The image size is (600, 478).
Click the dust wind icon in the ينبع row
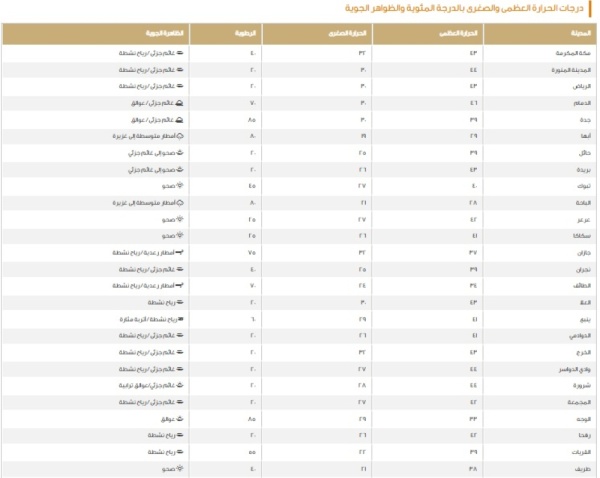(181, 319)
